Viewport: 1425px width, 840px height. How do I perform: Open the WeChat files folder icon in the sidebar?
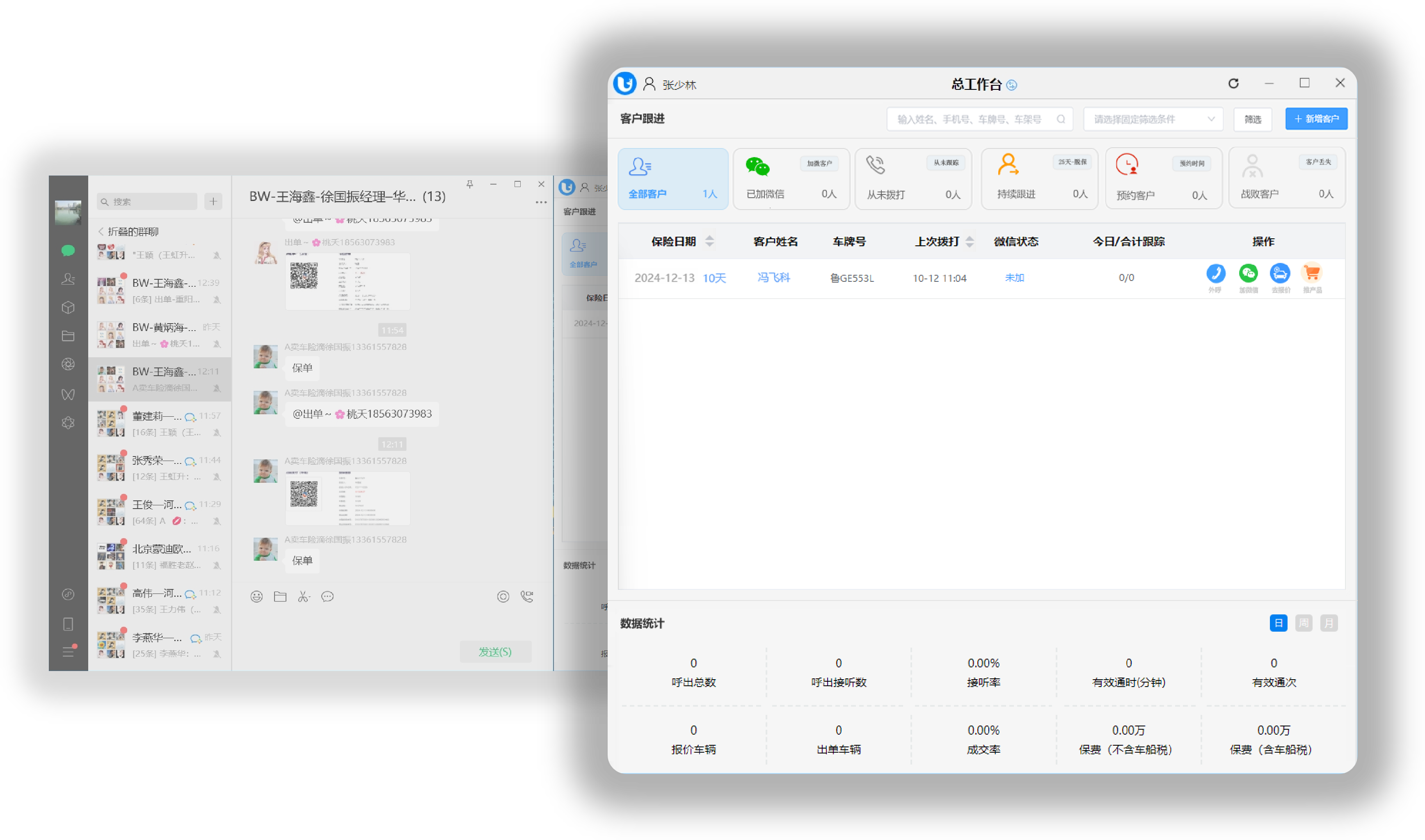tap(68, 336)
